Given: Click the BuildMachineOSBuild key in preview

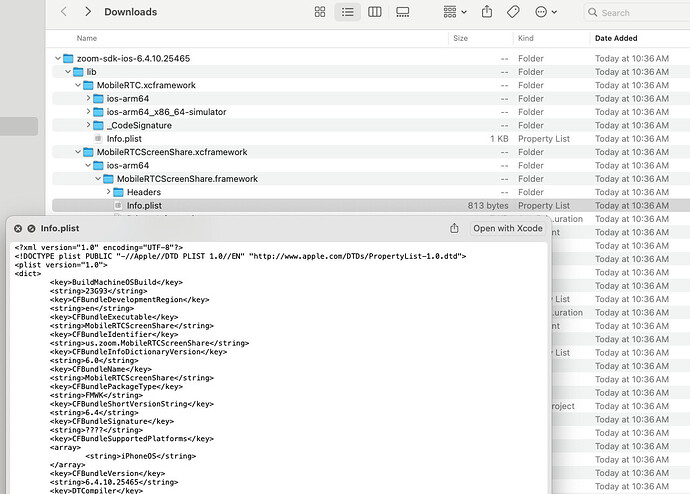Looking at the screenshot, I should point(116,282).
